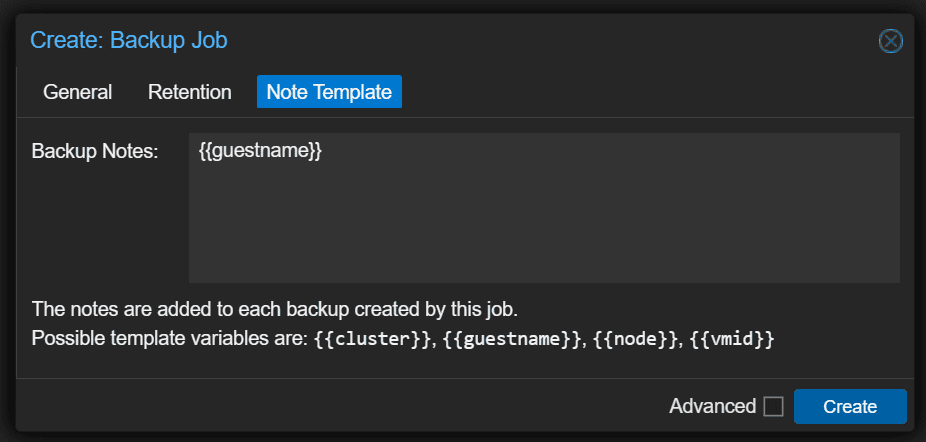
Task: Close the Create Backup Job dialog
Action: pos(890,41)
